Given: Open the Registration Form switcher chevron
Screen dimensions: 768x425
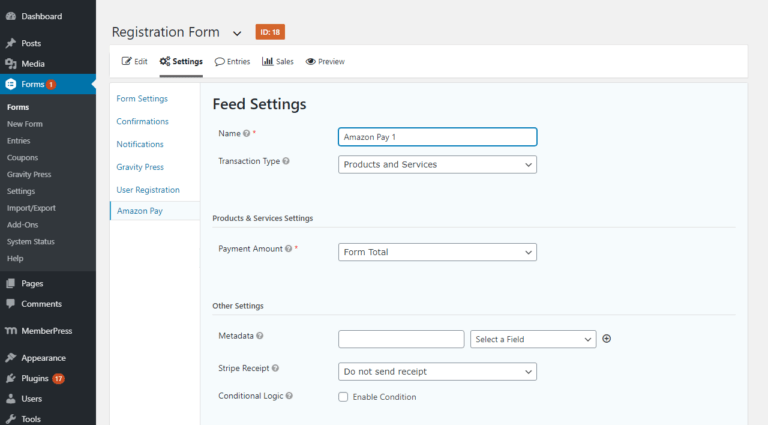Looking at the screenshot, I should pos(237,34).
